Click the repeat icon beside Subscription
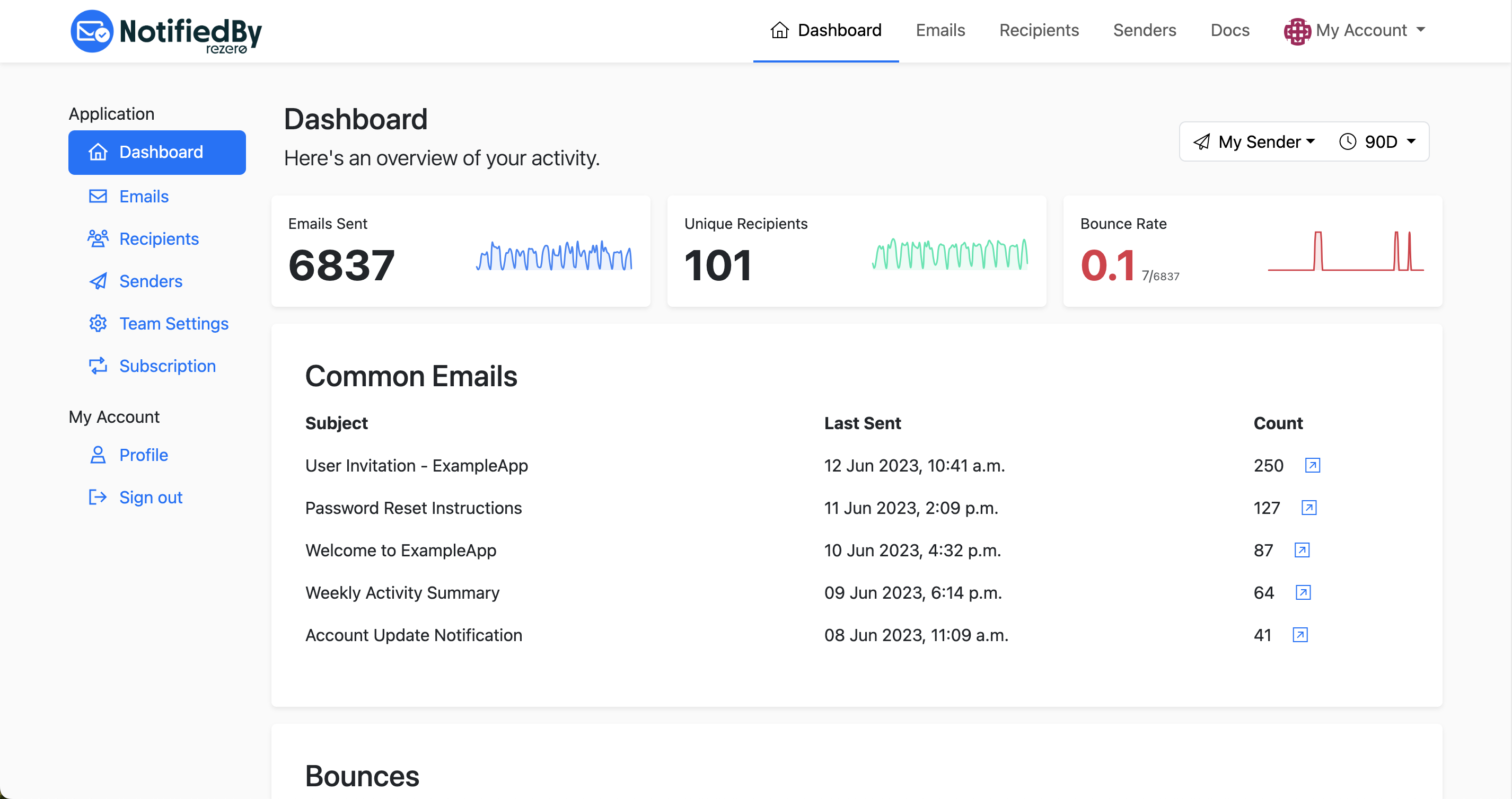Viewport: 1512px width, 799px height. (x=98, y=366)
